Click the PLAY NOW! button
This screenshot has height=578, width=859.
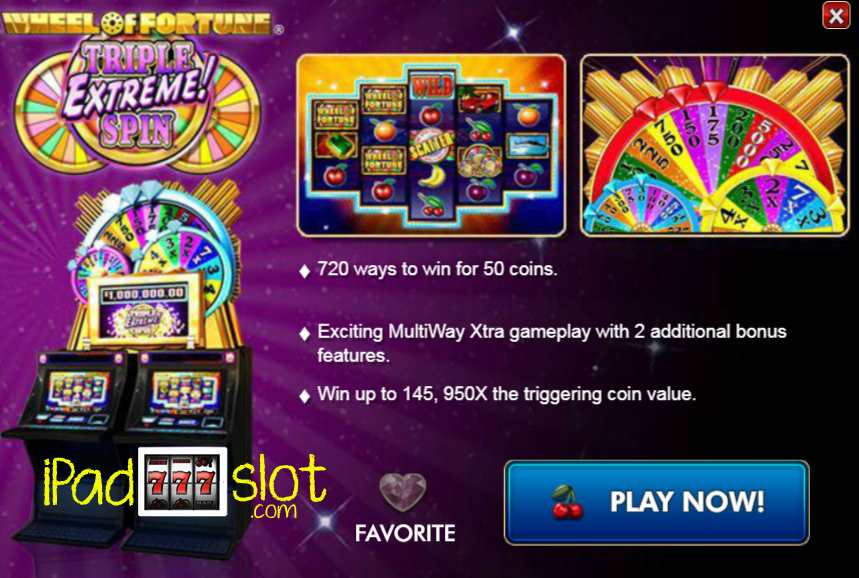pyautogui.click(x=656, y=502)
